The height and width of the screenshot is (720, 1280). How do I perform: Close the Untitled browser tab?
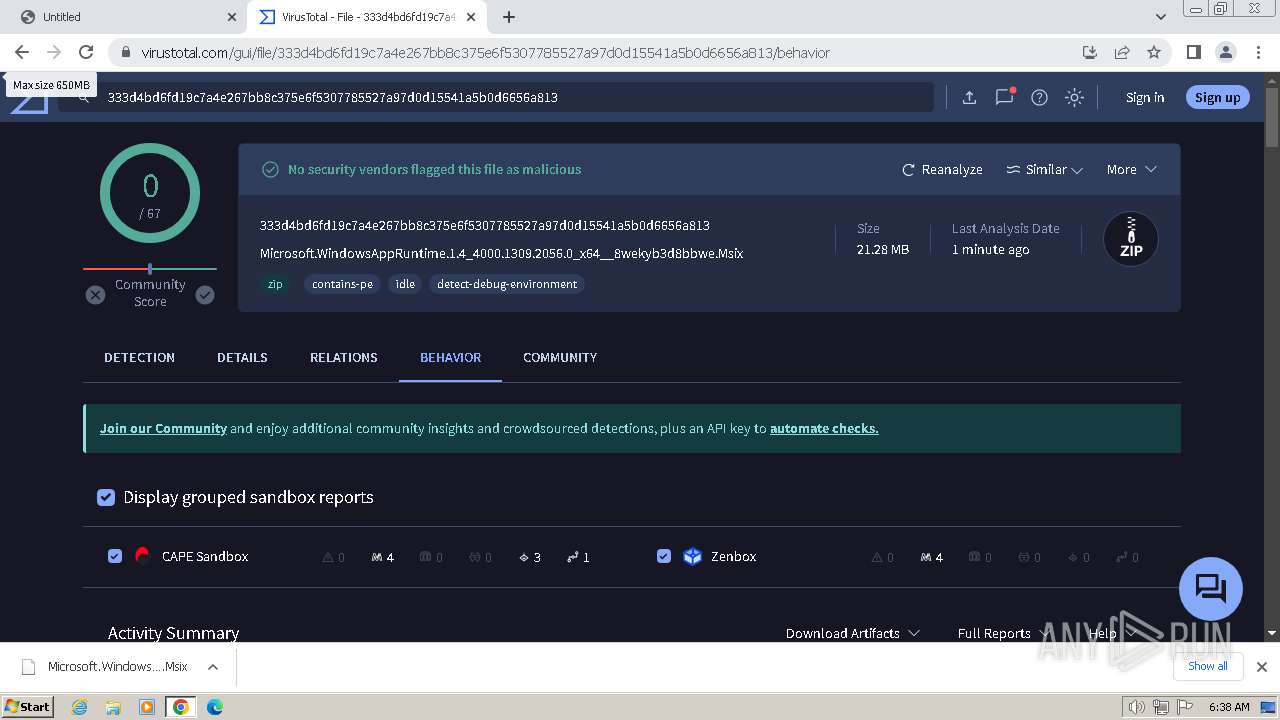(231, 17)
